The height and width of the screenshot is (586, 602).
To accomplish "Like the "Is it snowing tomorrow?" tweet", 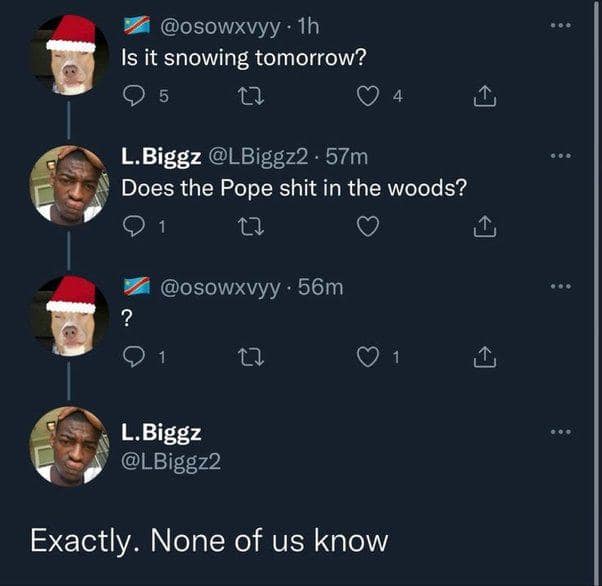I will 369,97.
